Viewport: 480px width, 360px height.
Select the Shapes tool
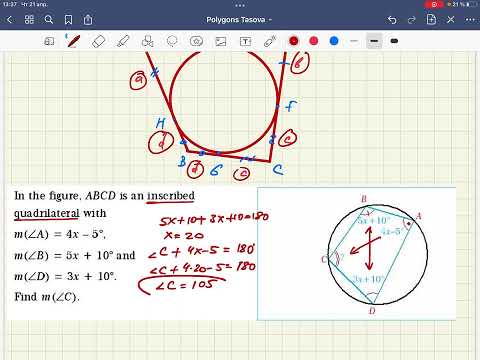147,41
